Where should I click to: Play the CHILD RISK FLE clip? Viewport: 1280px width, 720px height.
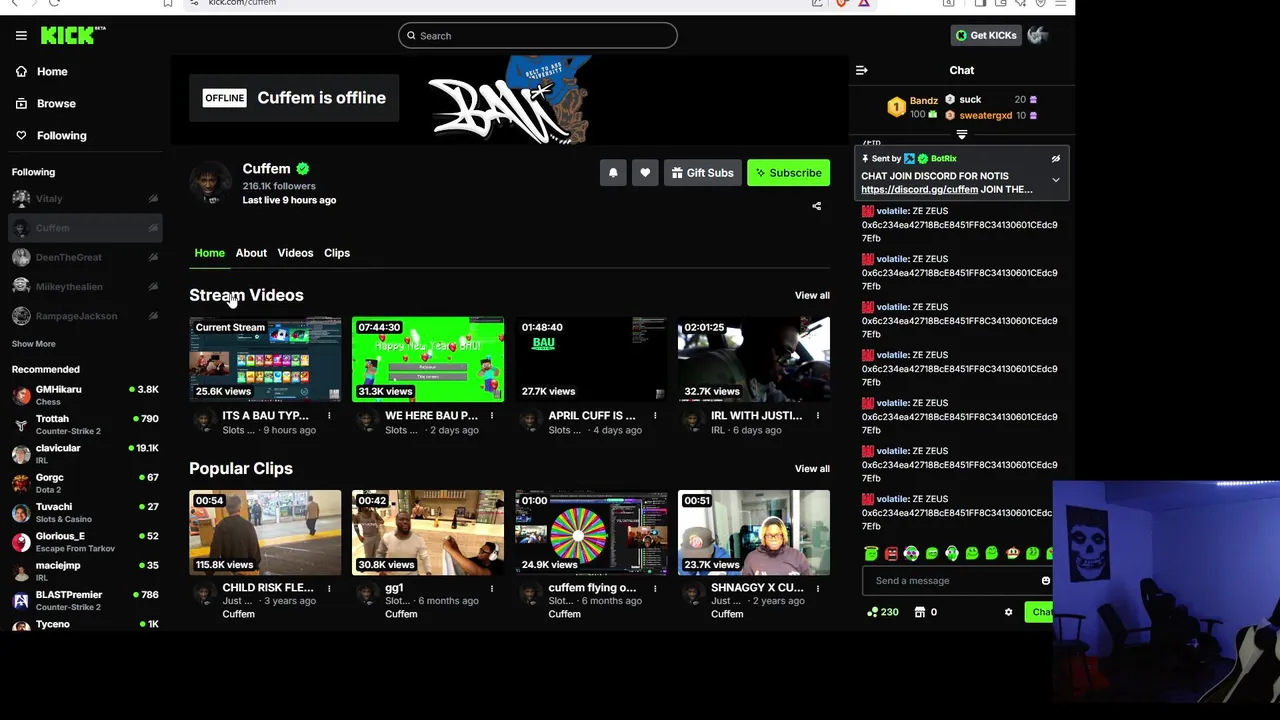[265, 532]
